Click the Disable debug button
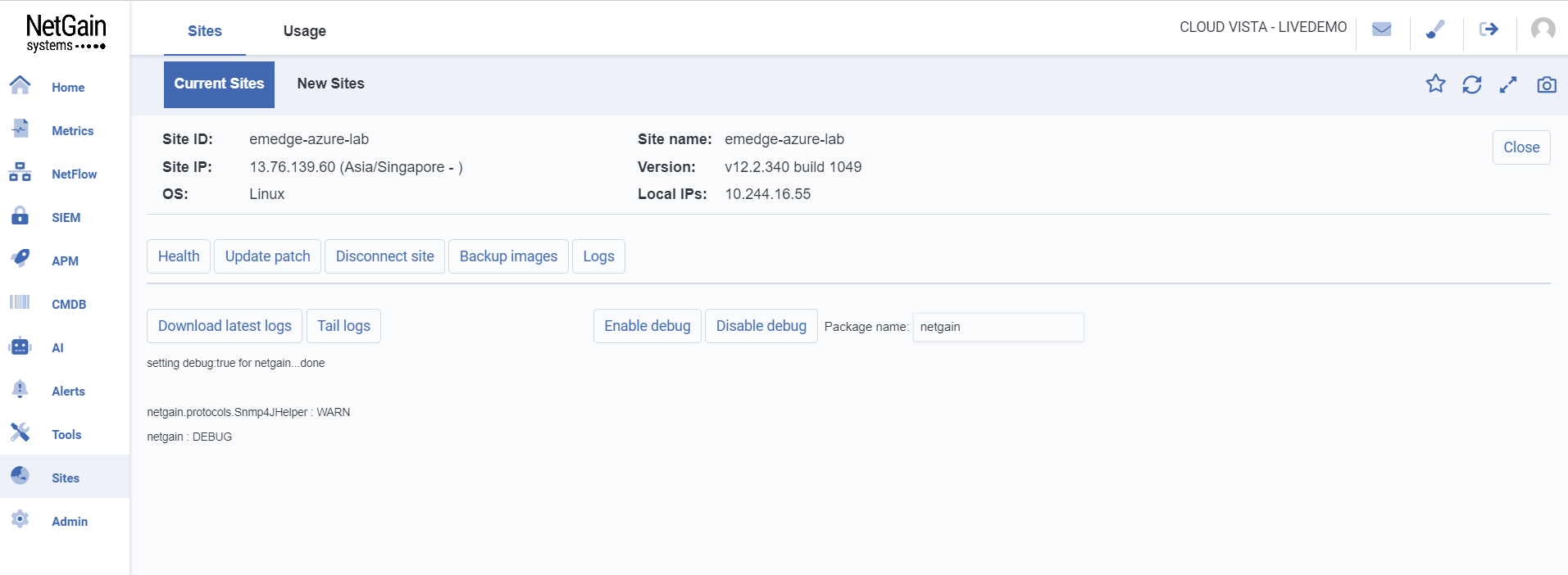 click(761, 326)
